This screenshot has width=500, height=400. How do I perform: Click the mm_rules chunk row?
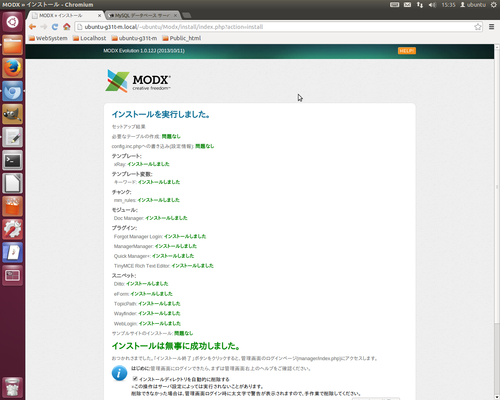pos(147,200)
